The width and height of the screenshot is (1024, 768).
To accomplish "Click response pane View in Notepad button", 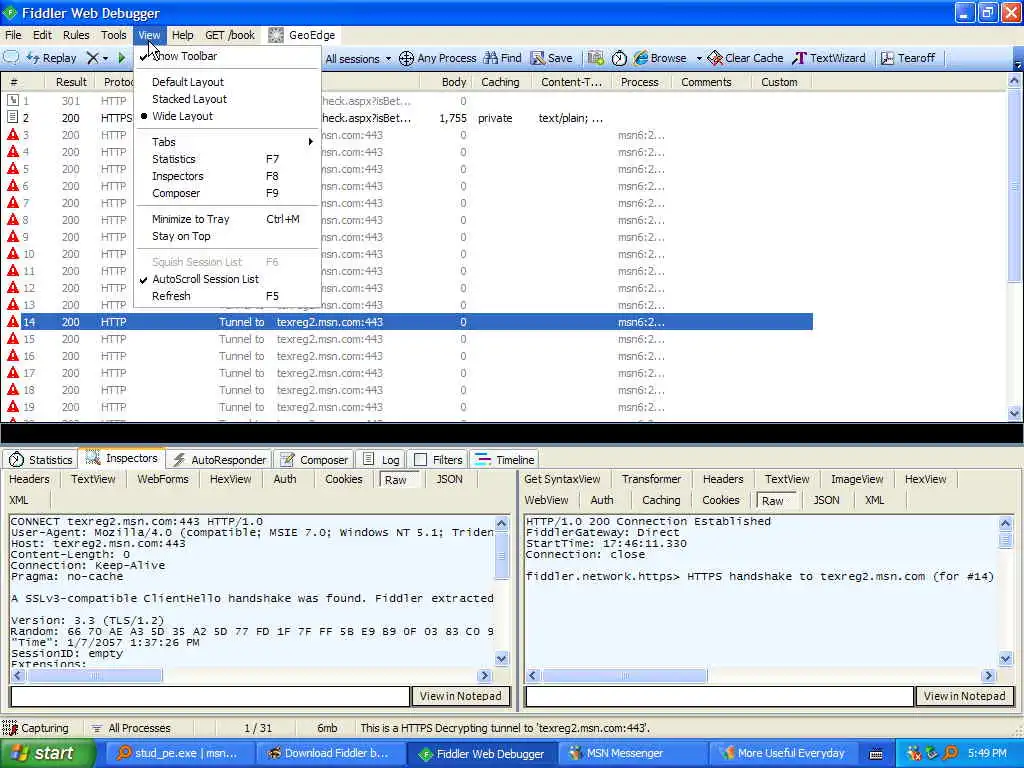I will click(965, 696).
